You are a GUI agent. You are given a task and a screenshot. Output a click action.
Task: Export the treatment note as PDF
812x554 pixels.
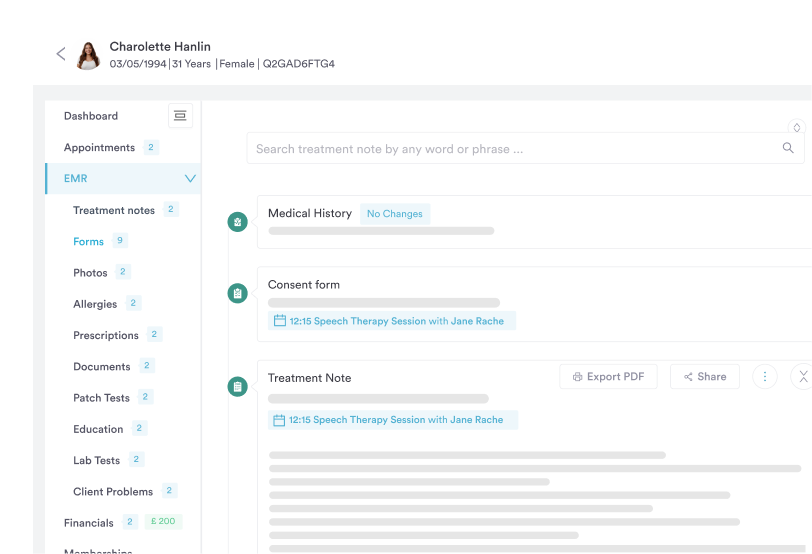(x=608, y=377)
